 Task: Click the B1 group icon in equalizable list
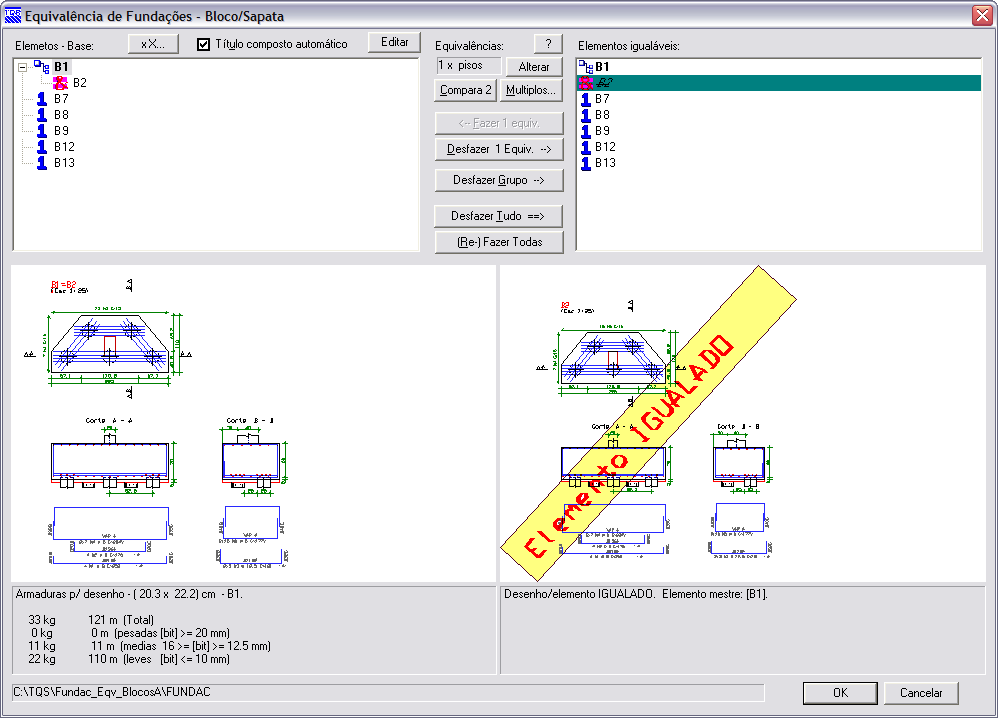click(585, 67)
